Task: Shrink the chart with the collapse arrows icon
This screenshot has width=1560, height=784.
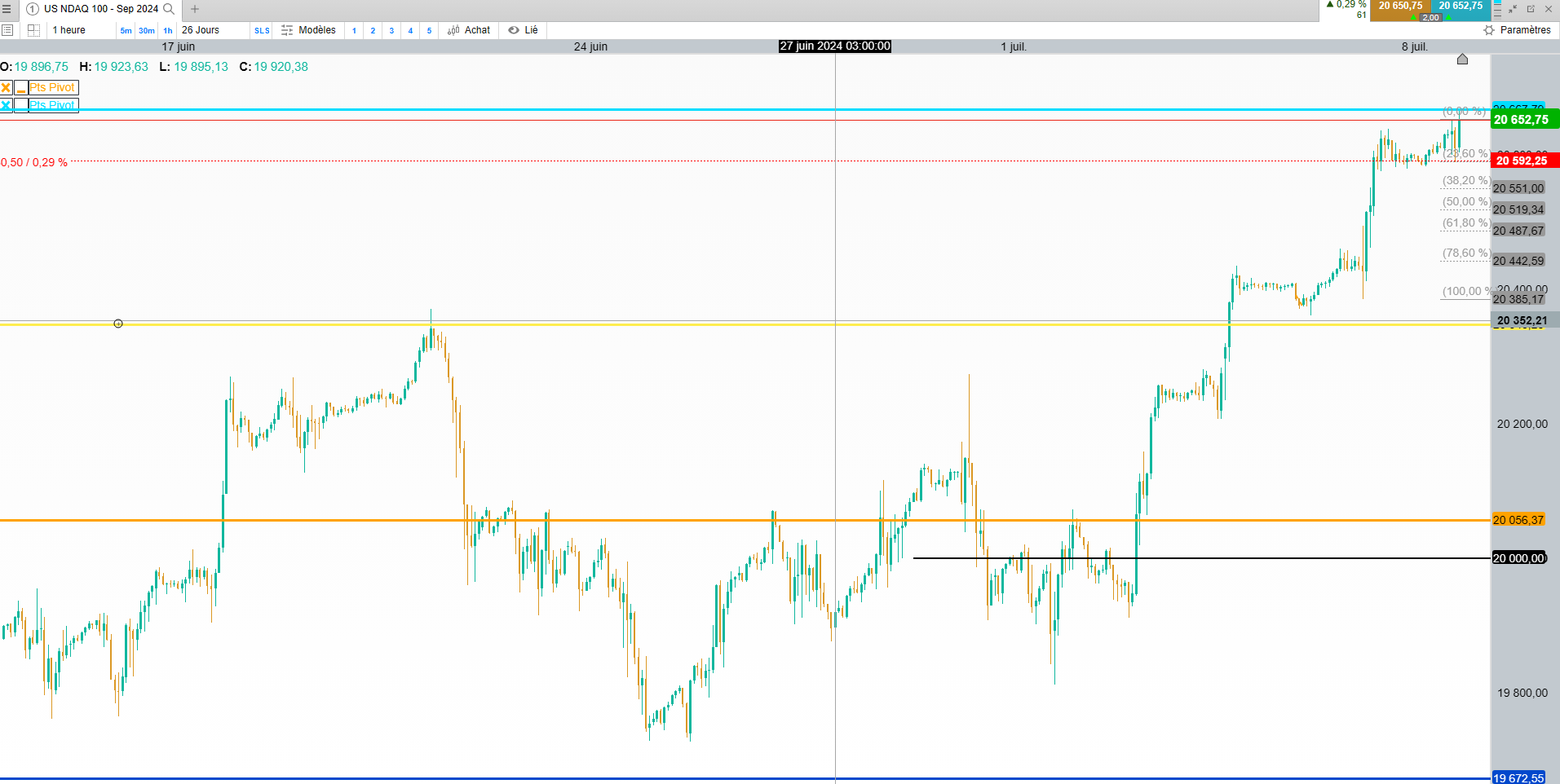Action: click(1513, 9)
